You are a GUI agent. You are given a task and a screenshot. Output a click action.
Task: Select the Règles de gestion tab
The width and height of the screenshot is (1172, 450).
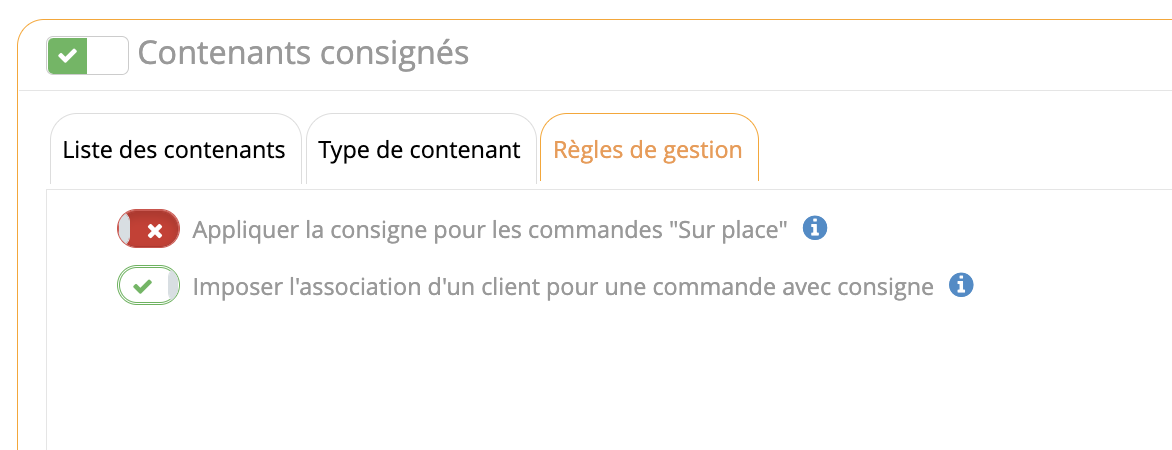pos(648,151)
